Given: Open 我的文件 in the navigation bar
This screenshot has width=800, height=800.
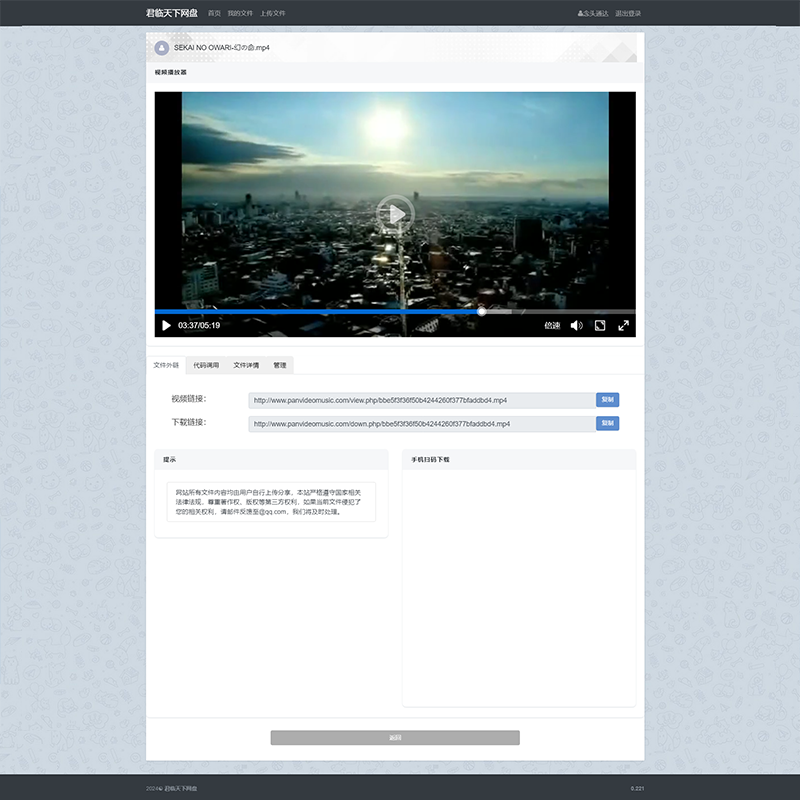Looking at the screenshot, I should tap(240, 14).
